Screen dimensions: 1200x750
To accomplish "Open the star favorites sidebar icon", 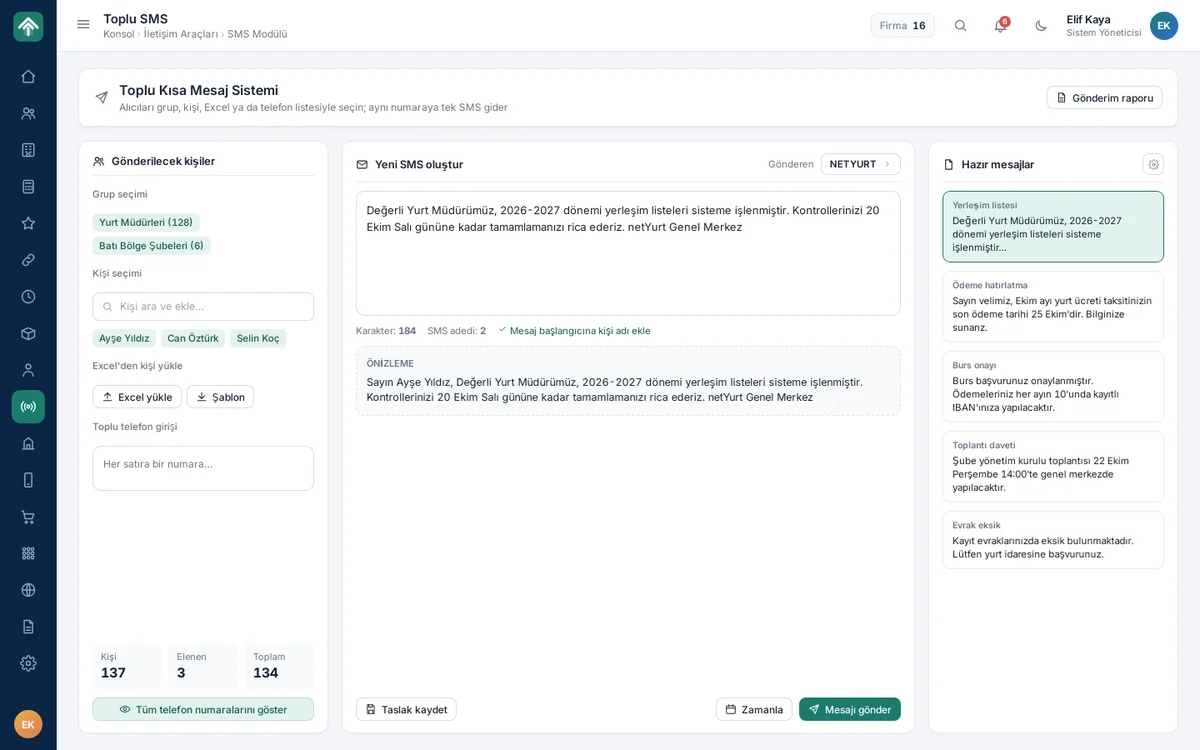I will point(28,223).
